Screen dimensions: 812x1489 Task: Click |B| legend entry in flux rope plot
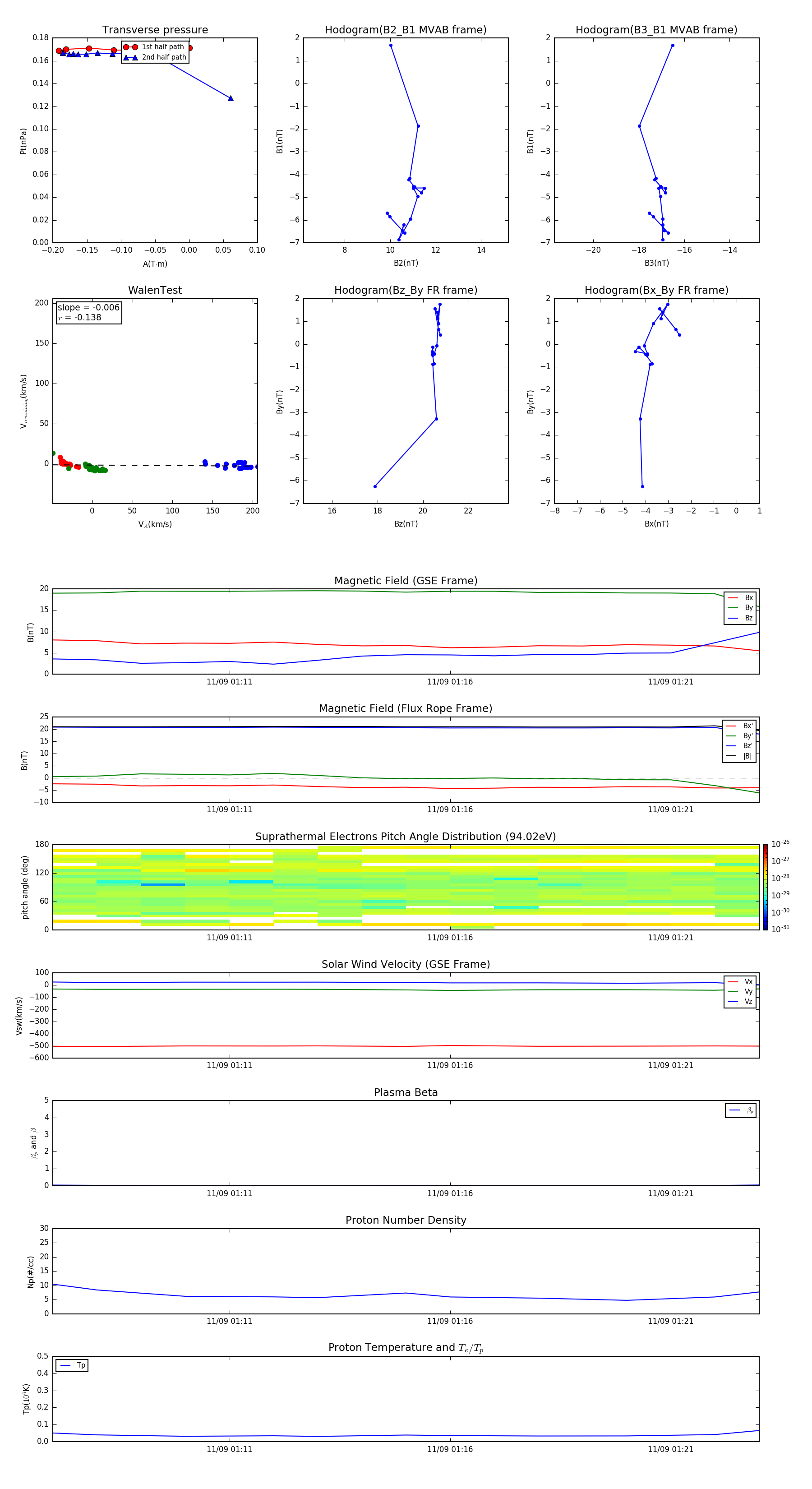click(740, 756)
